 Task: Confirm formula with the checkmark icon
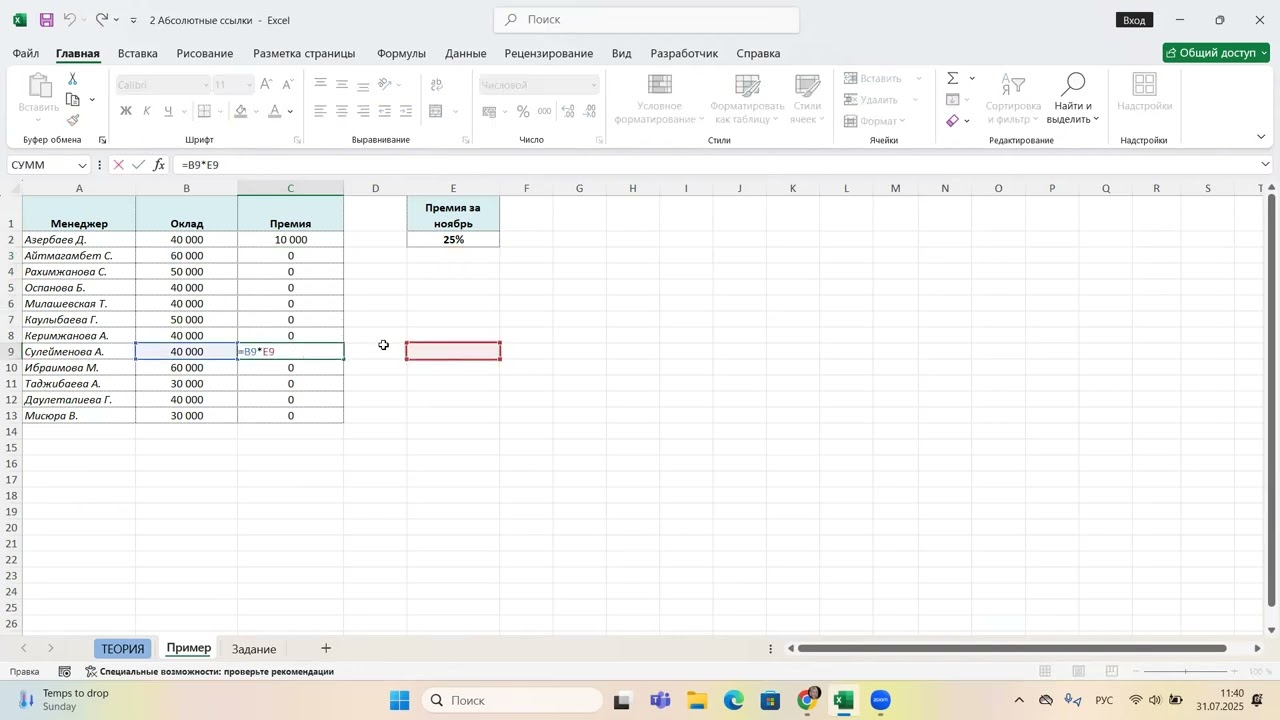138,165
